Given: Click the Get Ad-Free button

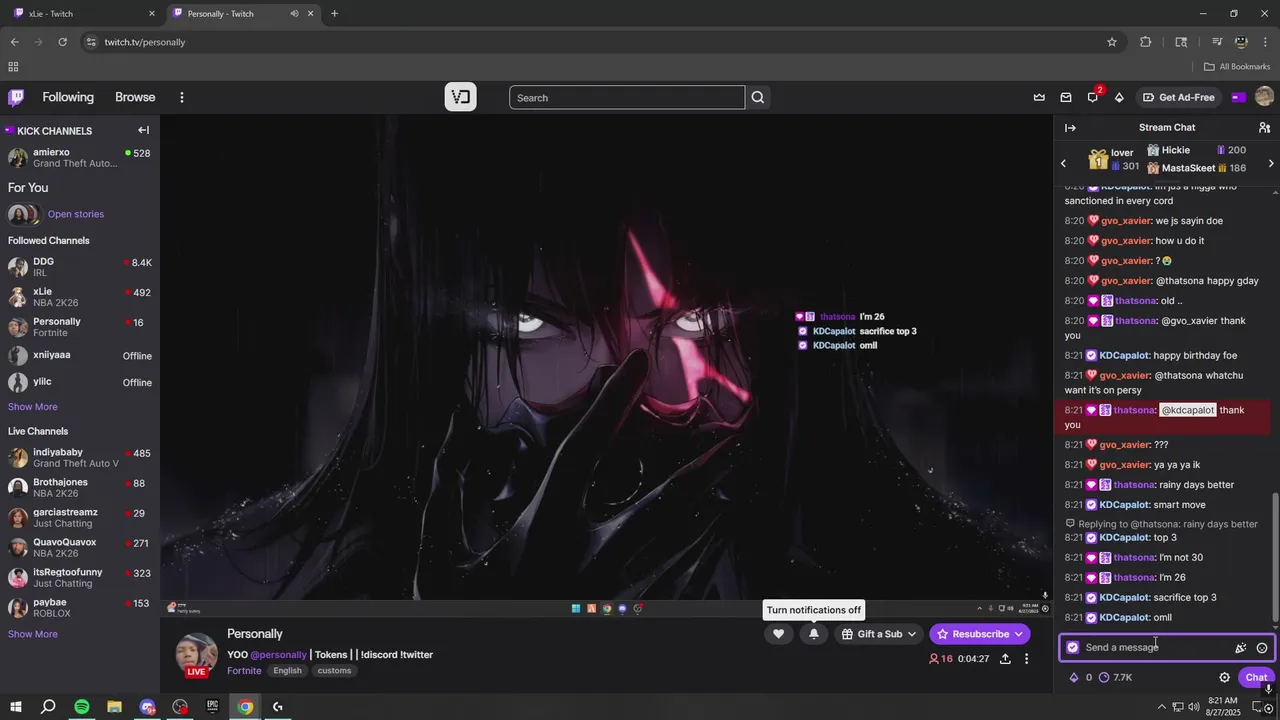Looking at the screenshot, I should coord(1180,97).
